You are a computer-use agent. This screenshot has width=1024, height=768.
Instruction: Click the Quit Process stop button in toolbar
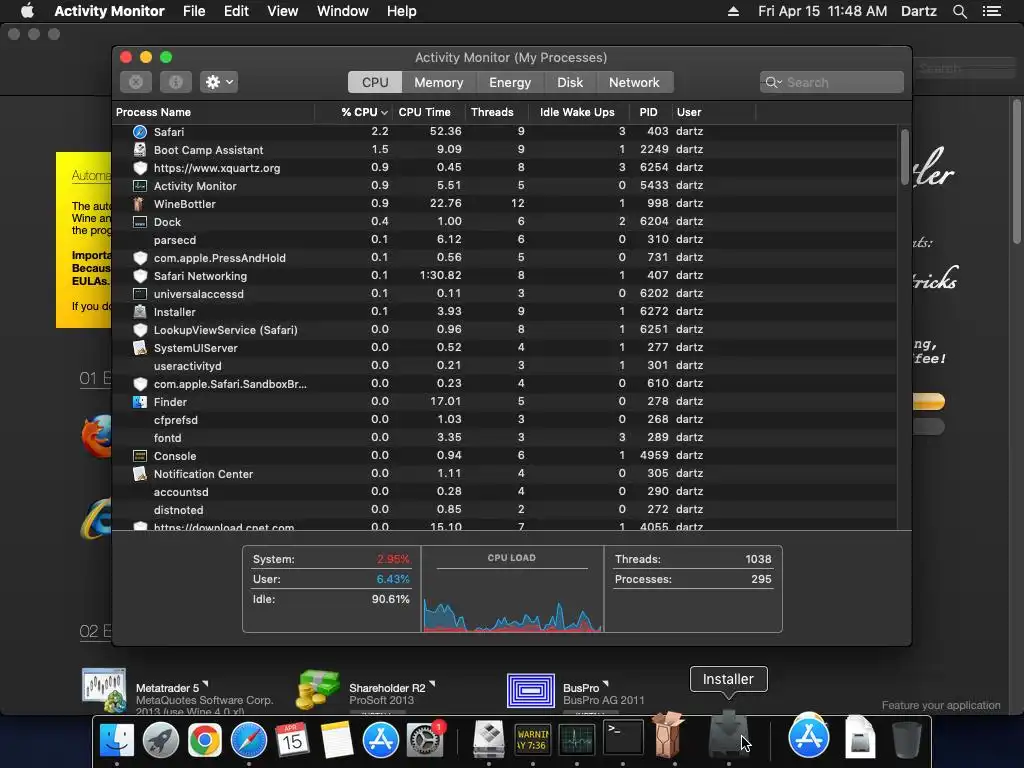(x=136, y=82)
